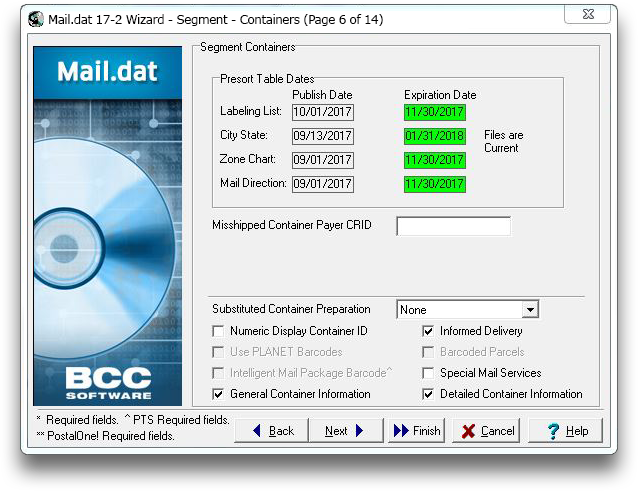The image size is (638, 491).
Task: Close the wizard window with X button
Action: [587, 15]
